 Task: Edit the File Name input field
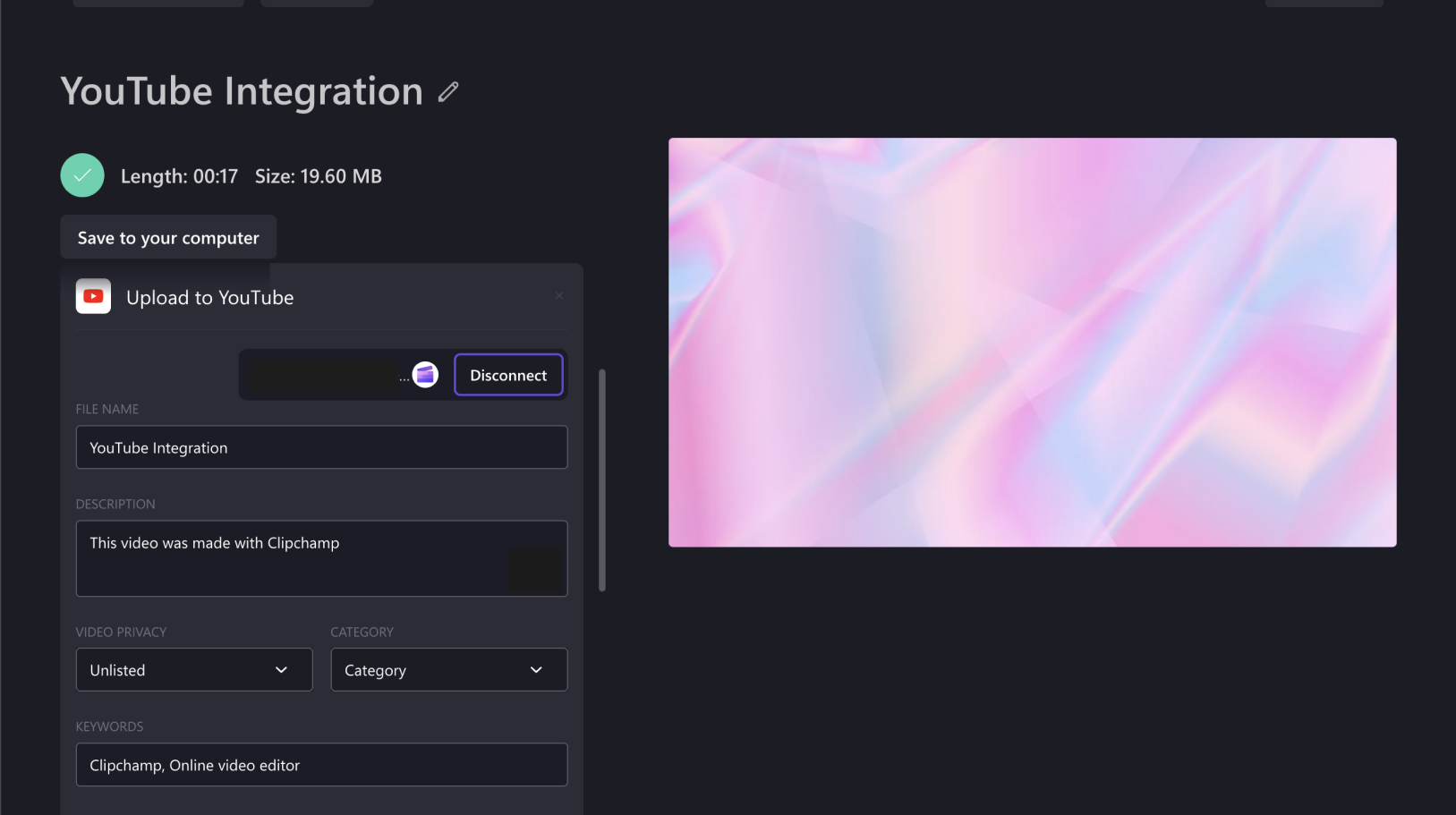[x=322, y=447]
